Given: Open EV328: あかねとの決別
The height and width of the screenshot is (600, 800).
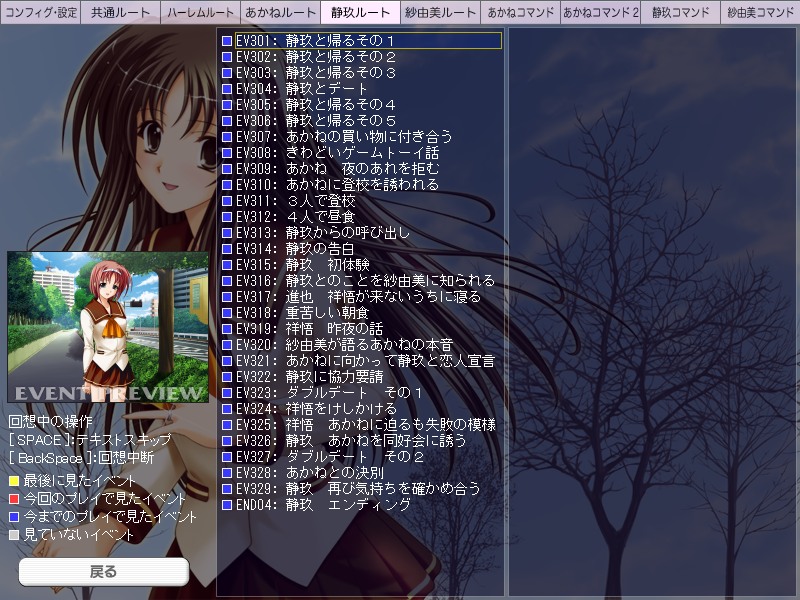Looking at the screenshot, I should (x=309, y=473).
